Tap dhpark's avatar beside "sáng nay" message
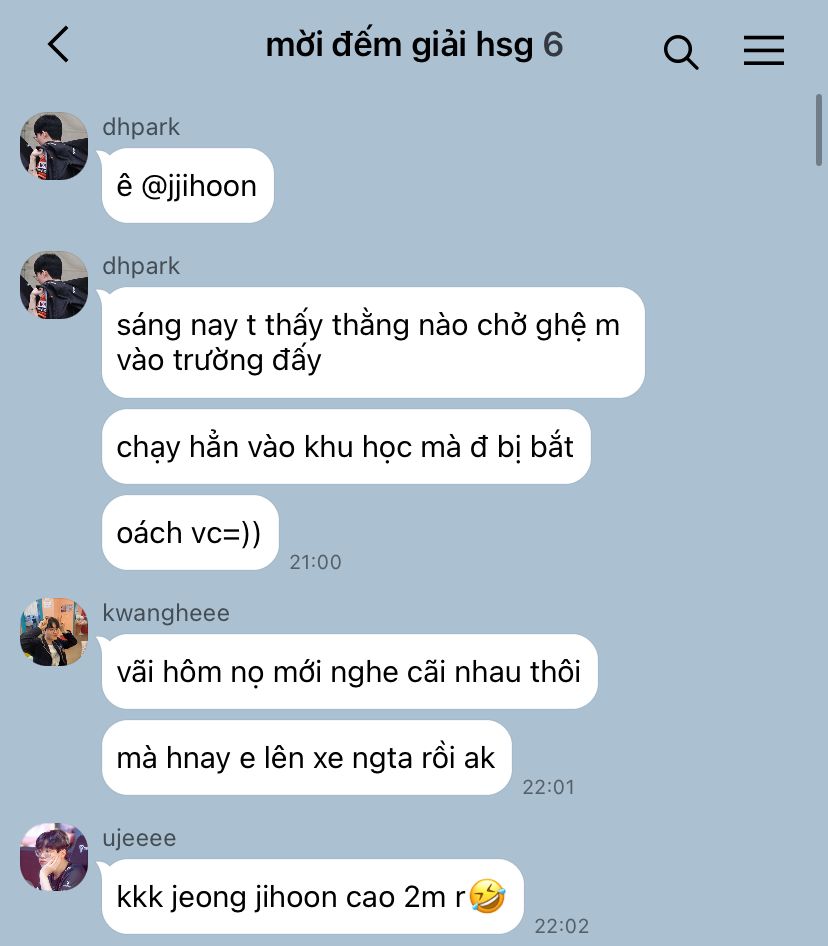 54,285
